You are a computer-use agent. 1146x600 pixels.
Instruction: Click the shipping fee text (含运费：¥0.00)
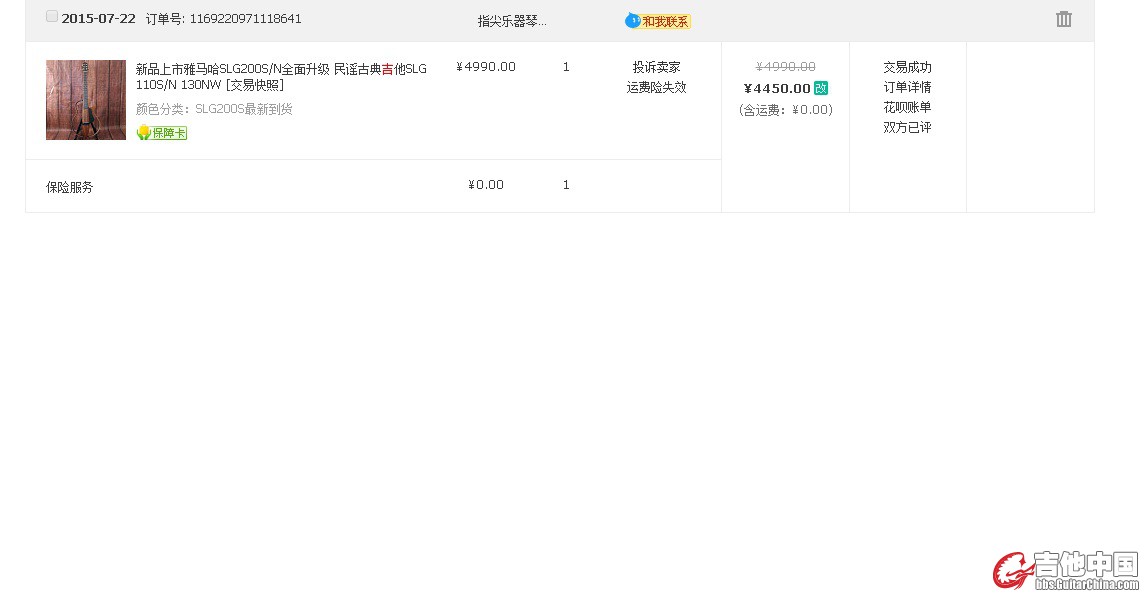pos(786,110)
